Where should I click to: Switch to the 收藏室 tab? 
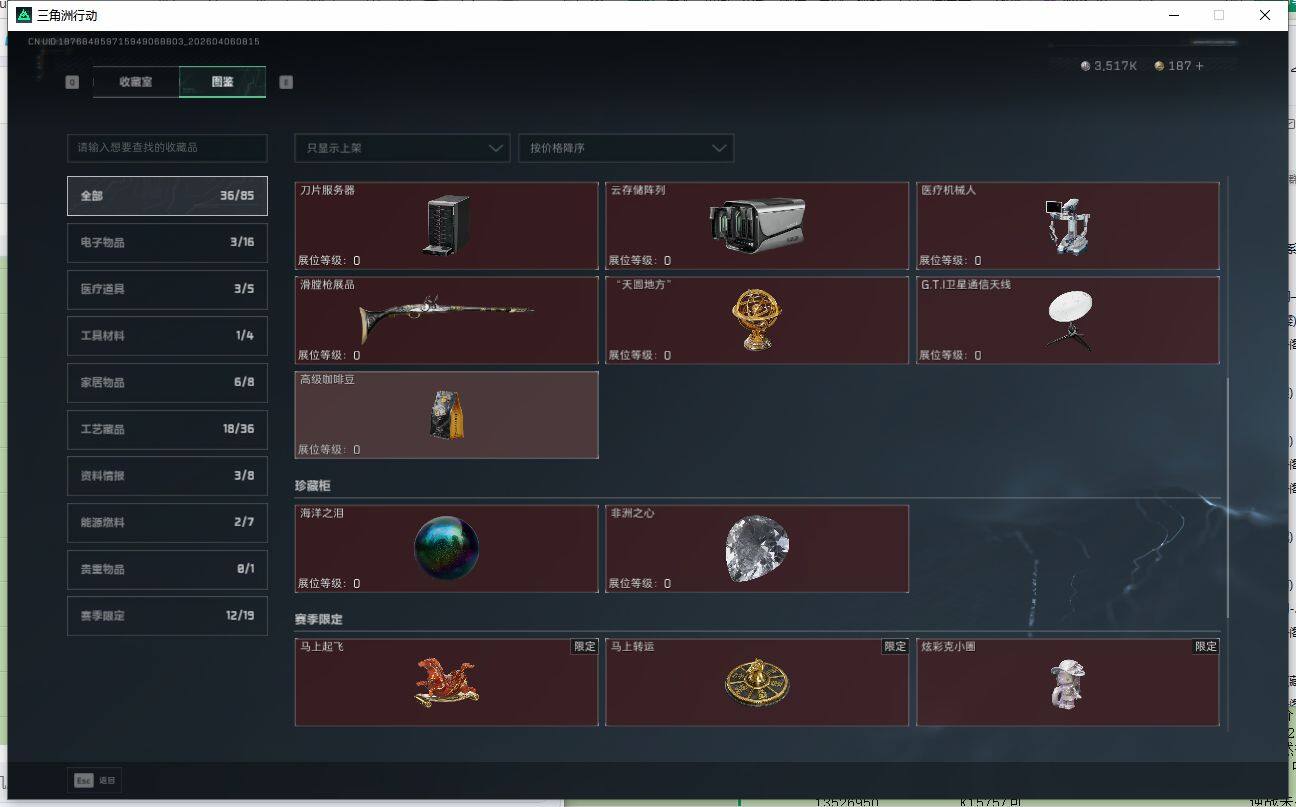tap(136, 82)
